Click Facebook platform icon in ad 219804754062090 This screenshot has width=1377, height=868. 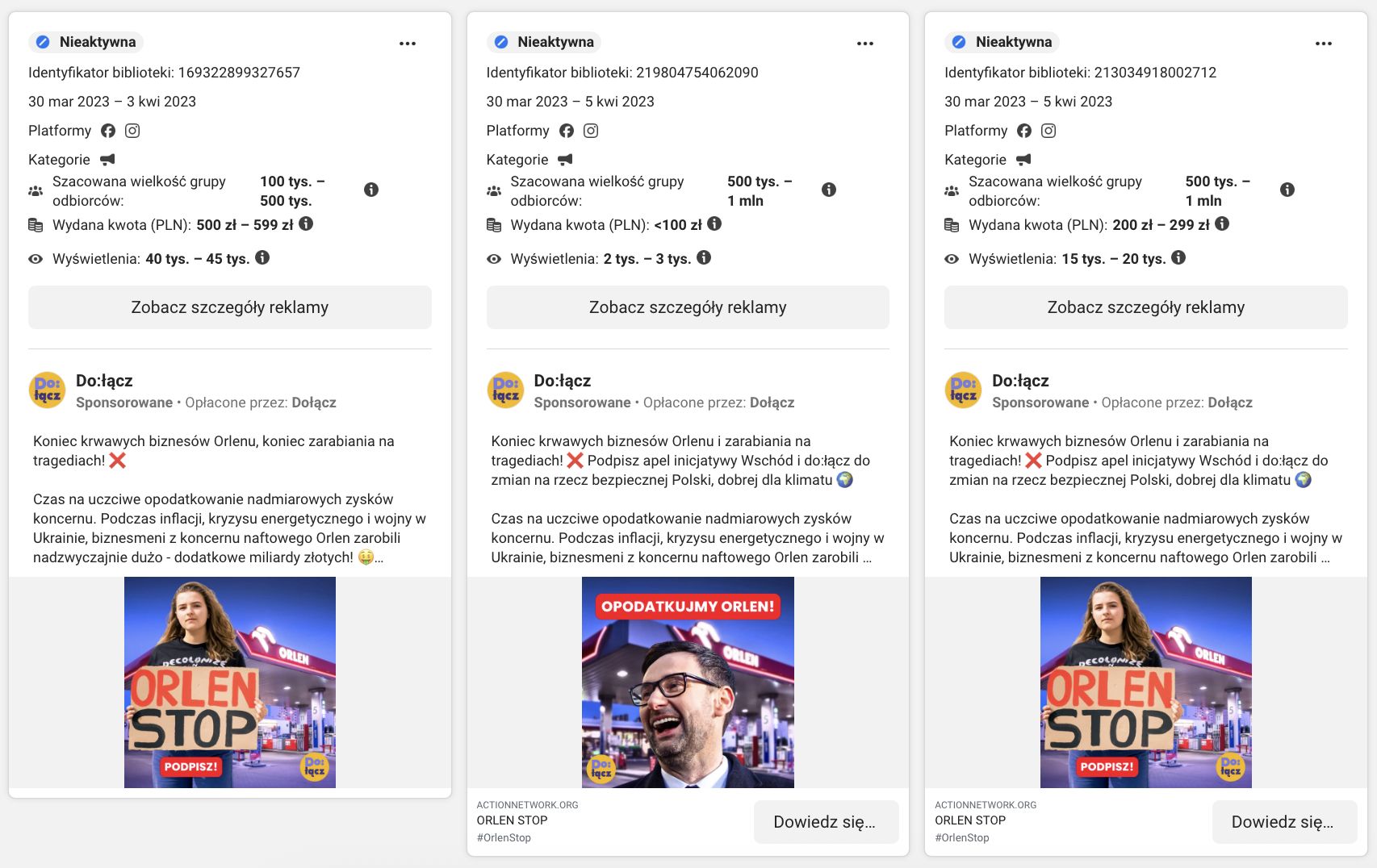(567, 131)
